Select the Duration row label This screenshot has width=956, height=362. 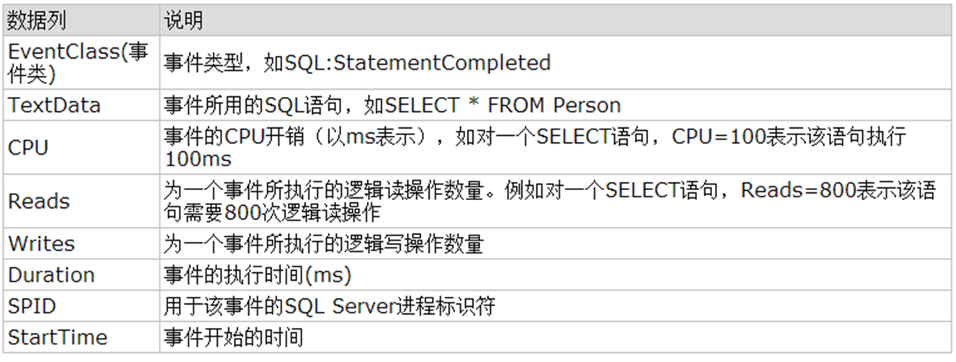tap(81, 275)
